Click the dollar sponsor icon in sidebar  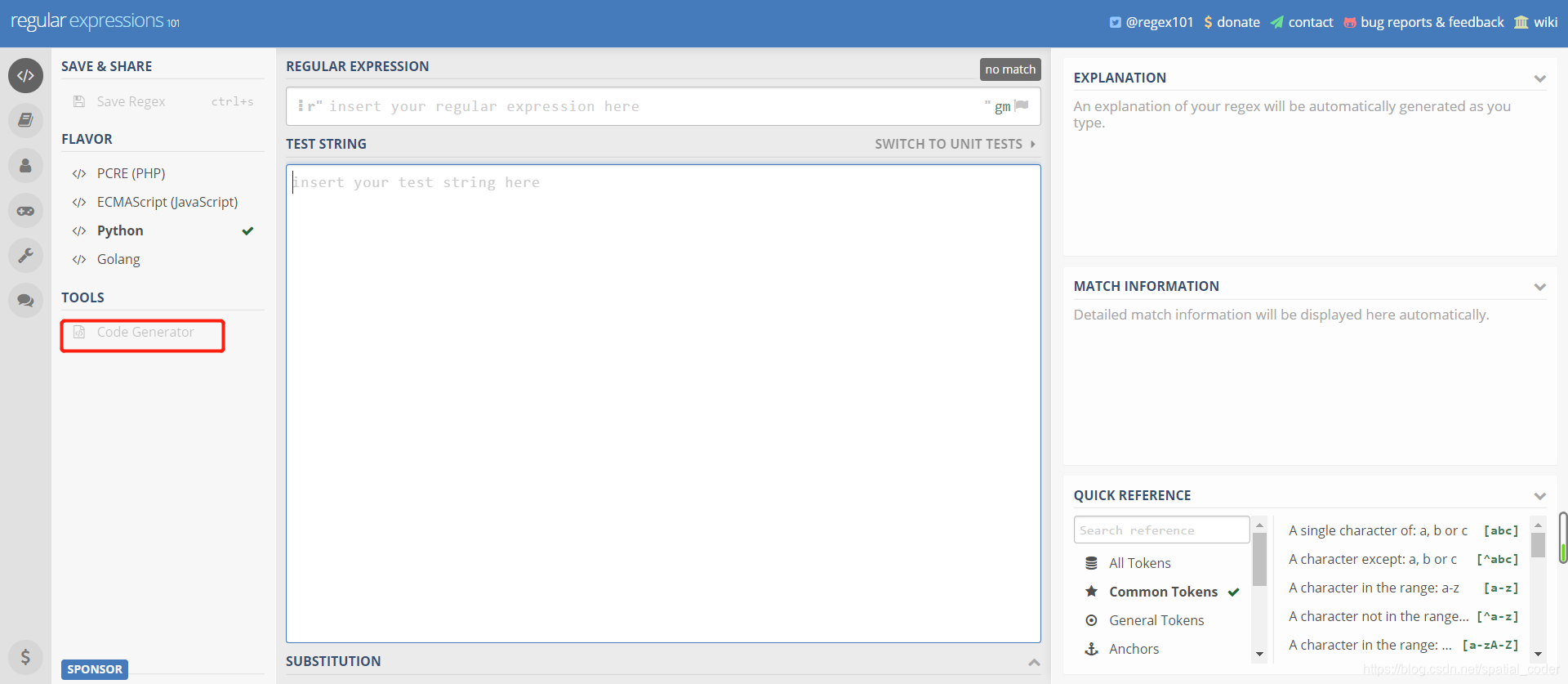(x=25, y=656)
